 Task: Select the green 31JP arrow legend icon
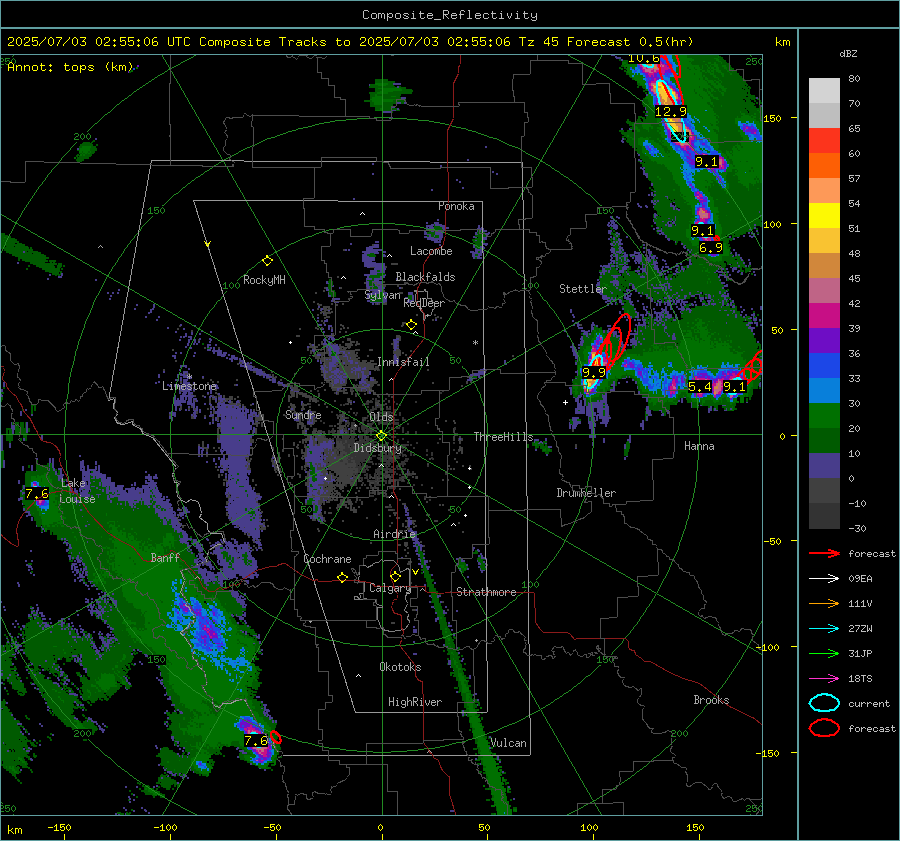click(824, 653)
